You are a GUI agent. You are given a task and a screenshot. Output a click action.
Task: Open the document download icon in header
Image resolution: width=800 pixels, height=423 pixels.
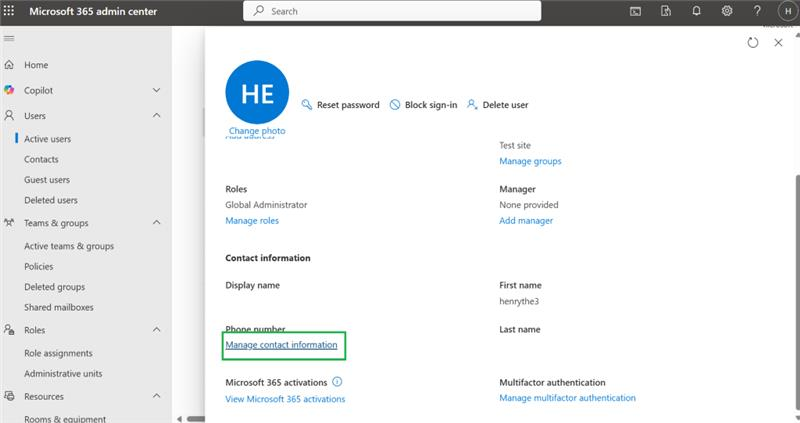[x=666, y=11]
